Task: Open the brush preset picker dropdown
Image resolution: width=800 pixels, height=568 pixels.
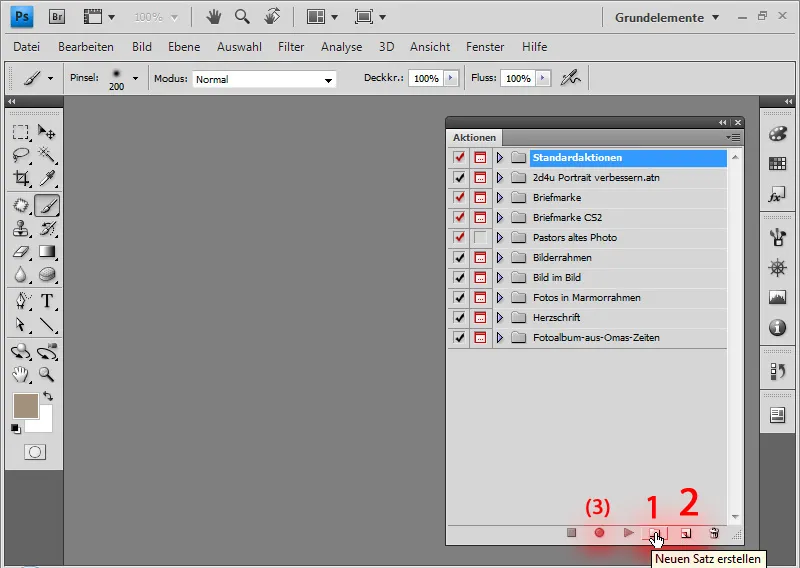Action: [135, 79]
